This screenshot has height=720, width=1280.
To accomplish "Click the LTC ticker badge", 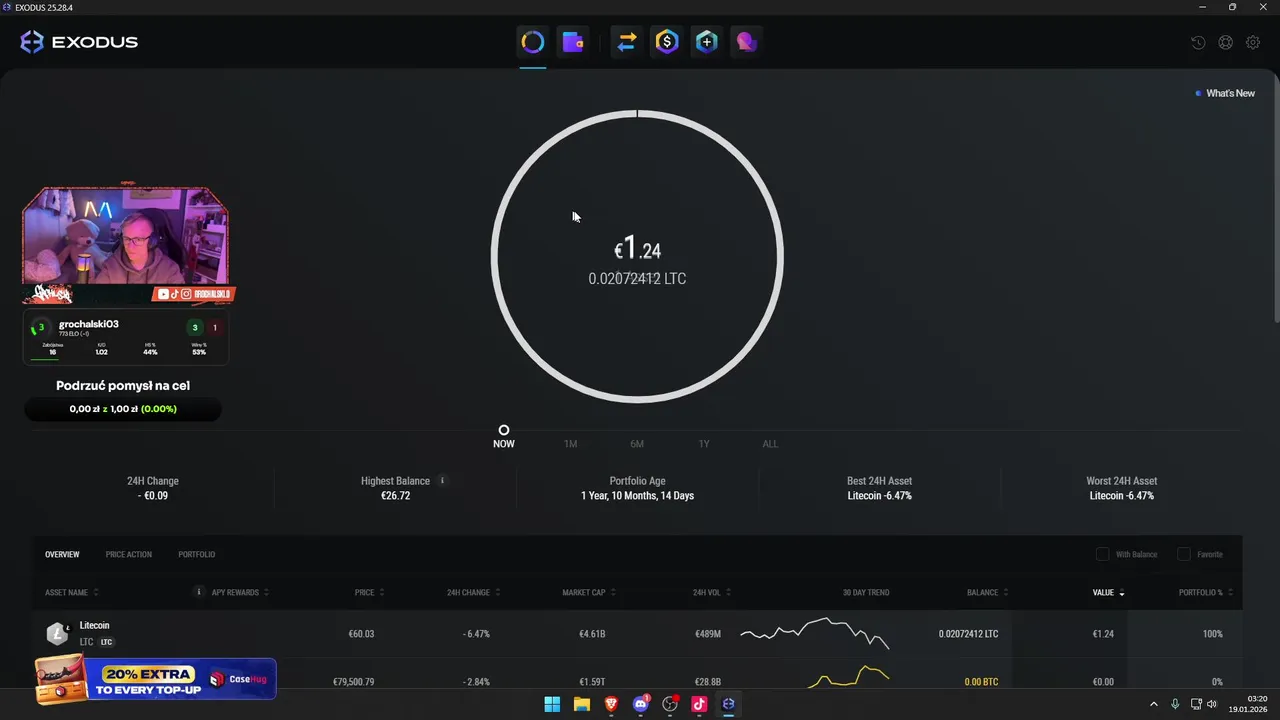I will point(107,642).
